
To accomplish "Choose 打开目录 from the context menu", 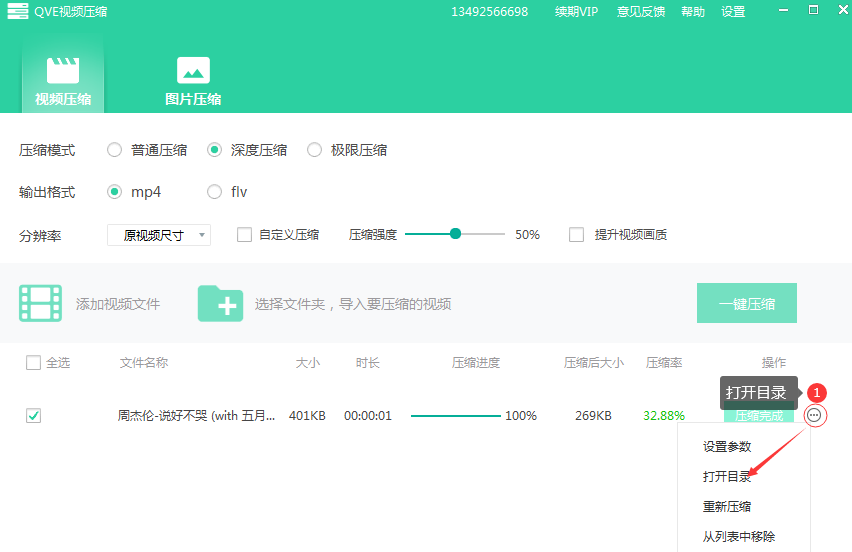I will click(x=726, y=477).
